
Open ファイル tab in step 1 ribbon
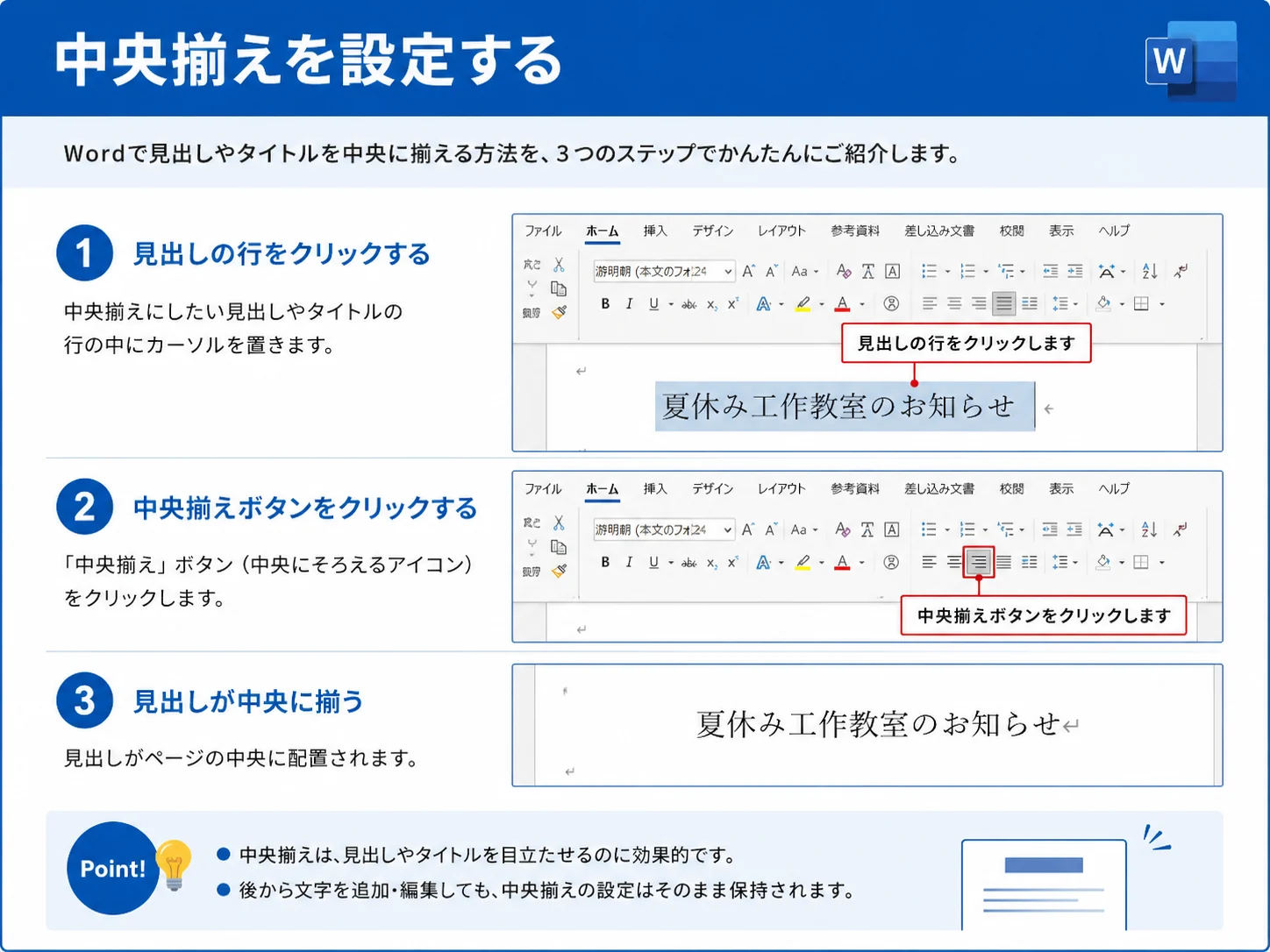click(543, 231)
